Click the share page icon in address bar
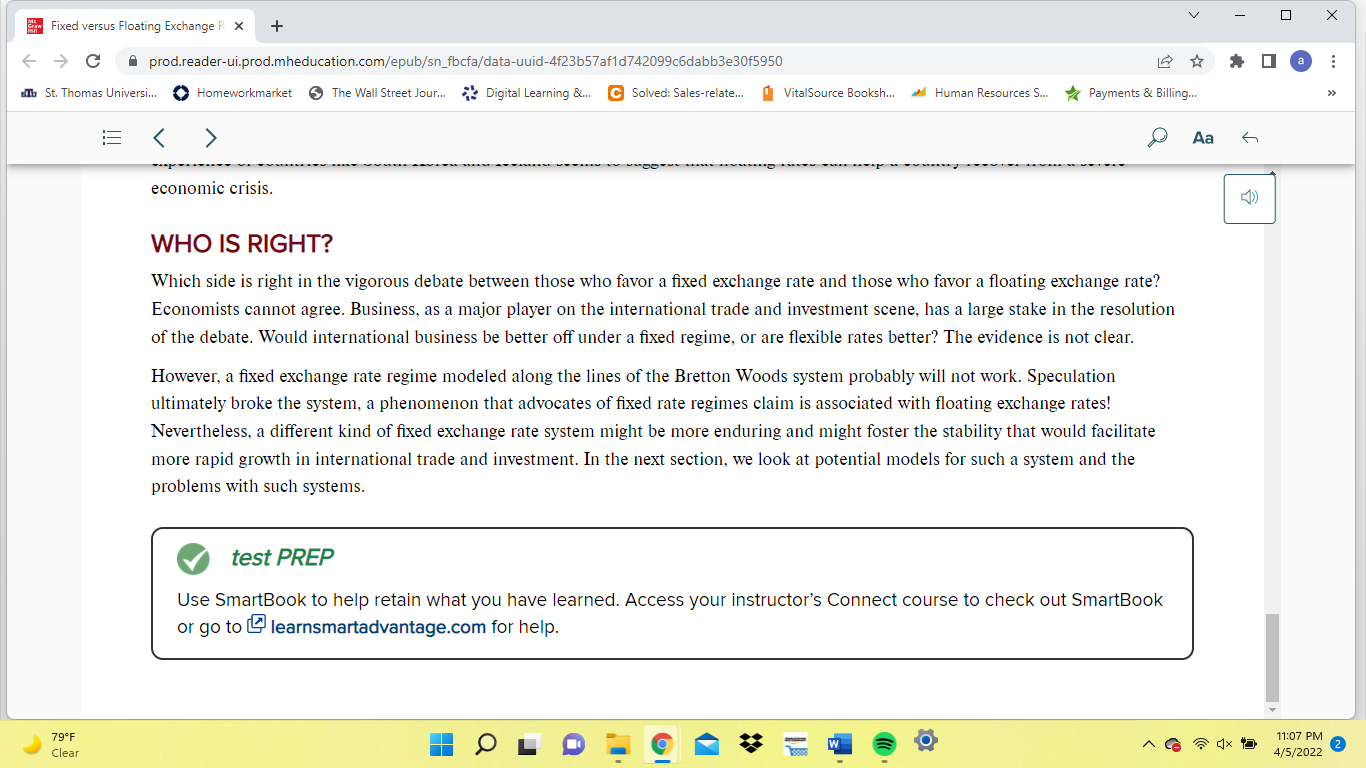 click(x=1165, y=61)
